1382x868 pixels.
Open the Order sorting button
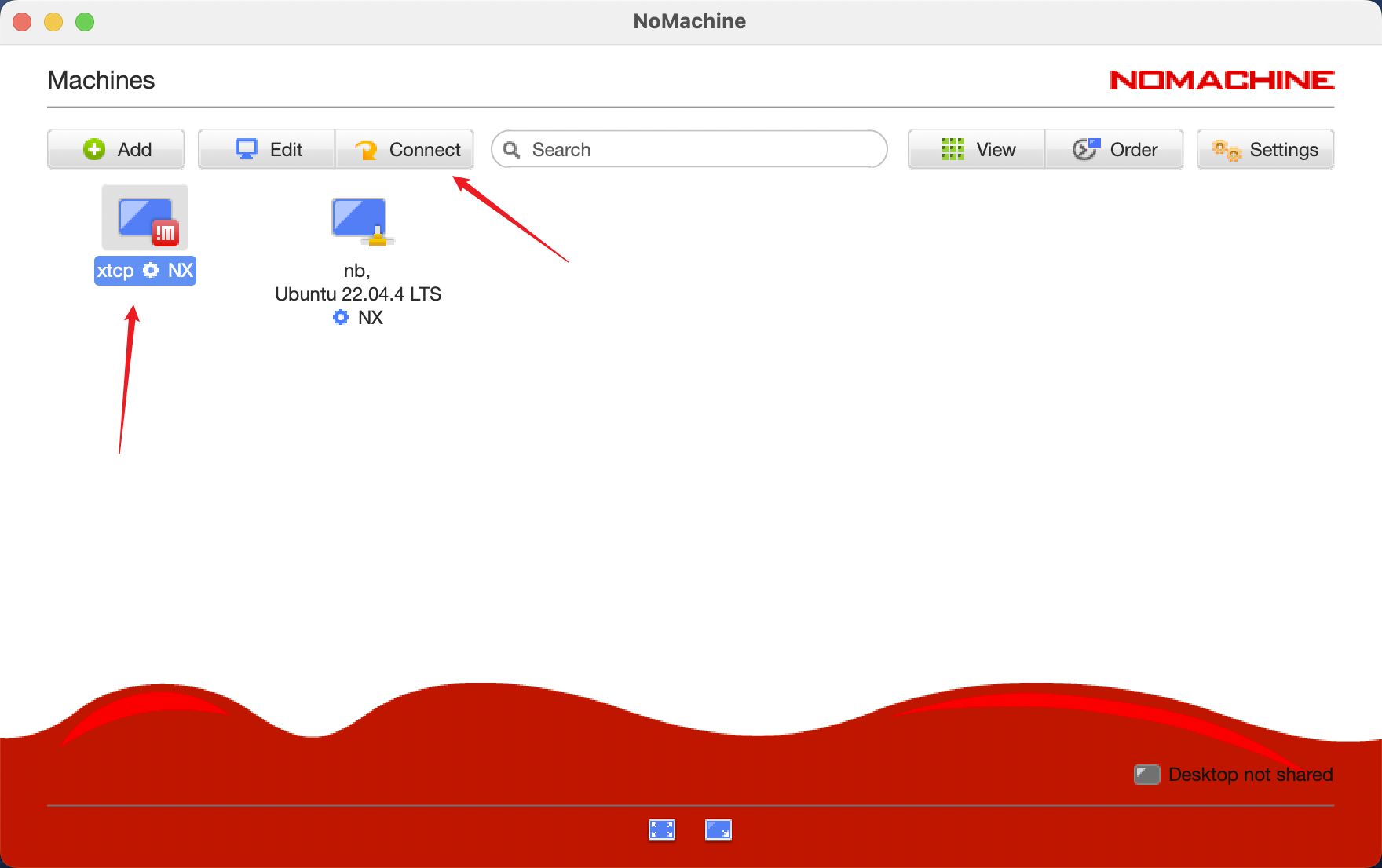click(1114, 149)
